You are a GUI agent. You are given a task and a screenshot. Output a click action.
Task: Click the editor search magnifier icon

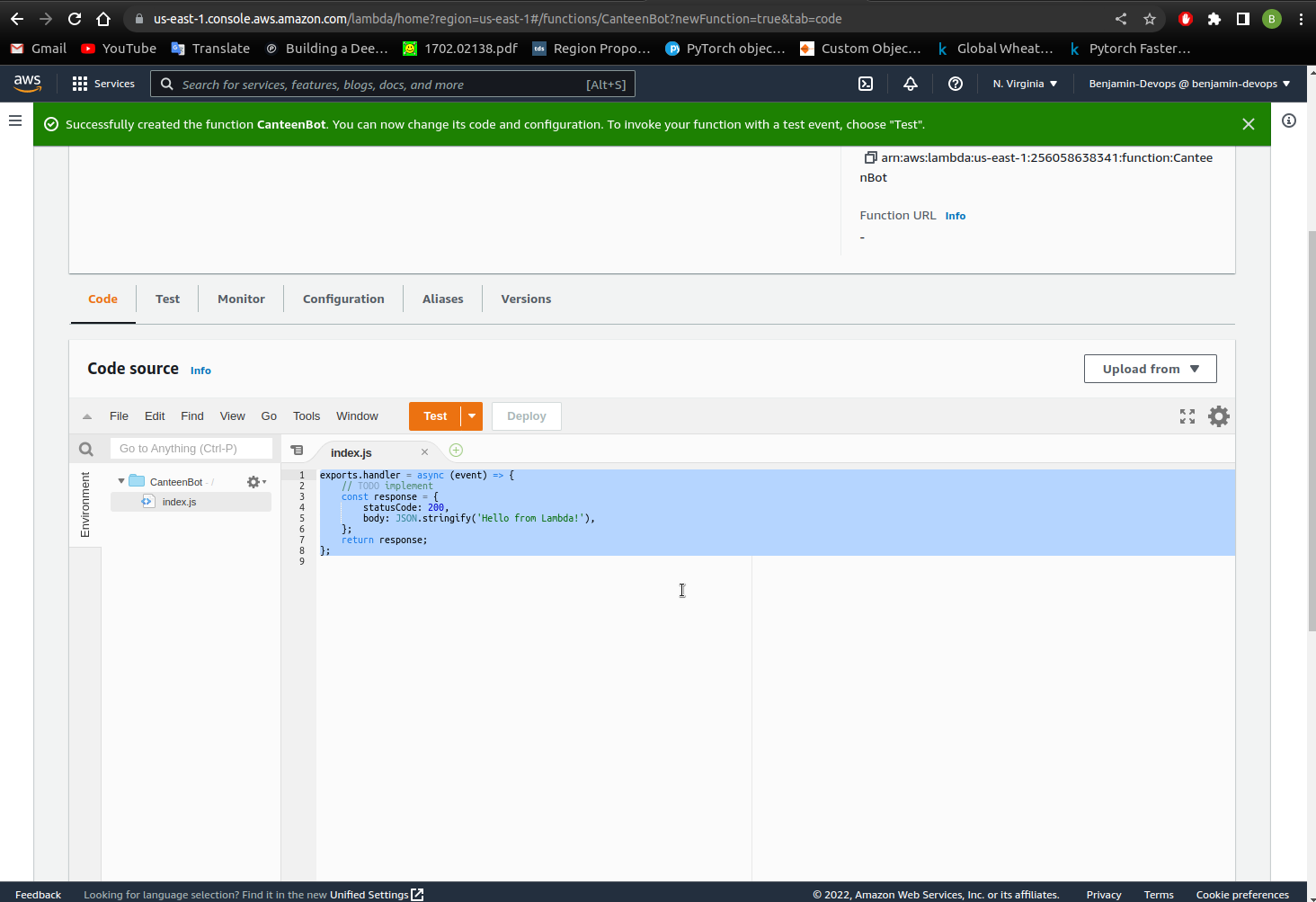pos(86,449)
